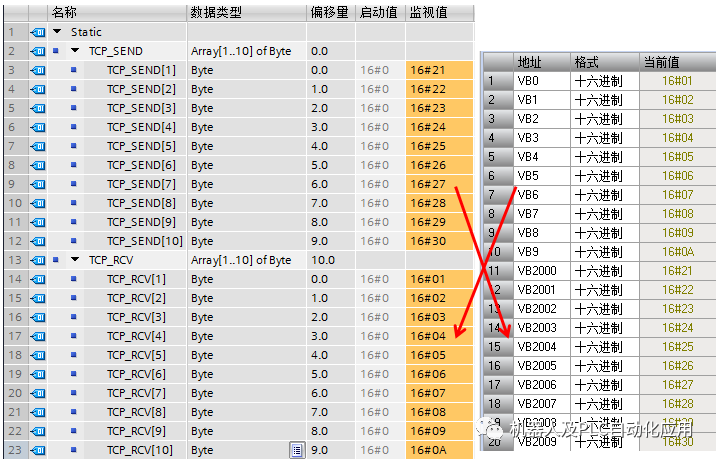Click monitor value 16#21 of TCP_SEND[1]
716x461 pixels.
pyautogui.click(x=439, y=70)
